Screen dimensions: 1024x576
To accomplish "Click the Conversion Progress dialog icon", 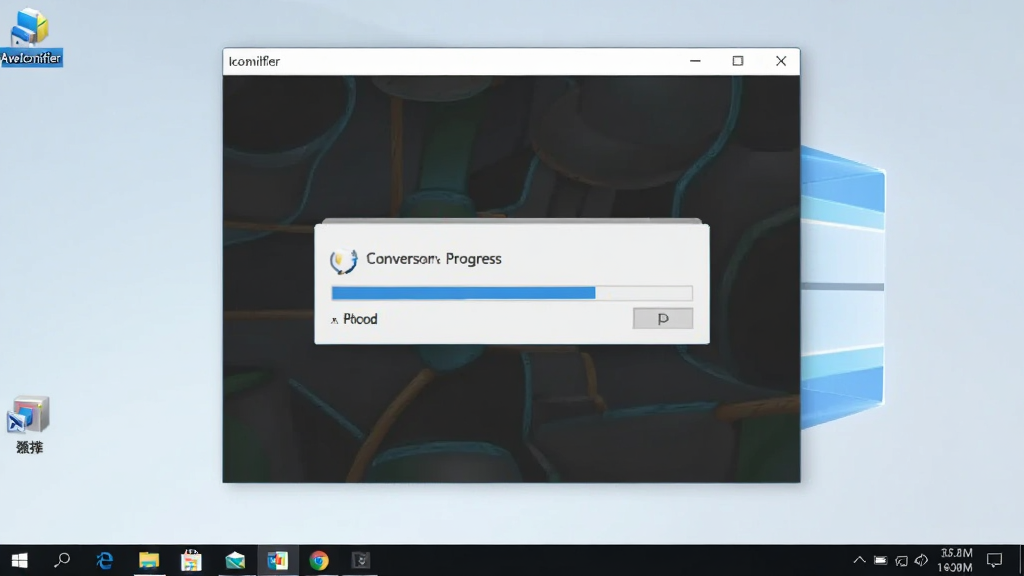I will 344,260.
